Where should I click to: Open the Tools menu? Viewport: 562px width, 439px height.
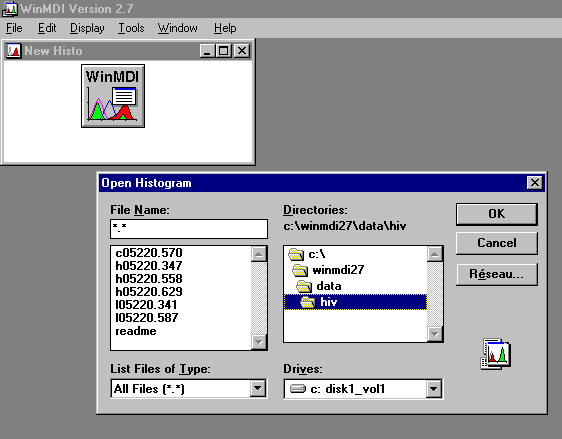pos(131,28)
